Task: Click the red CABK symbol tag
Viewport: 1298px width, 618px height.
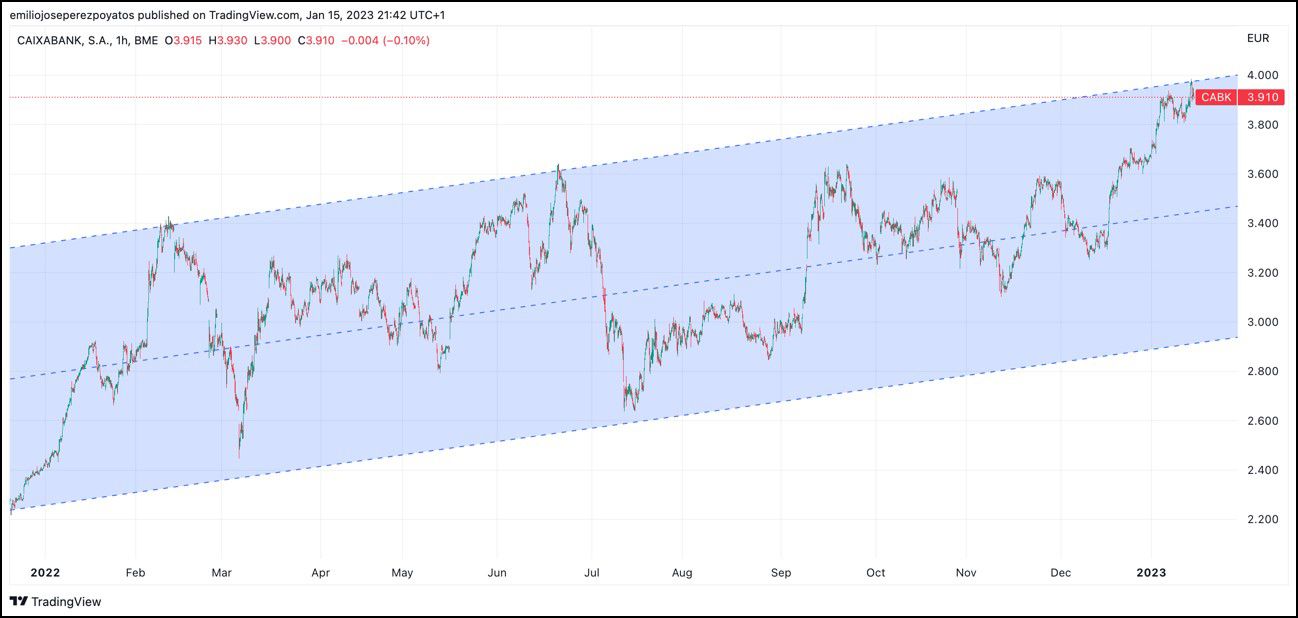Action: click(x=1216, y=97)
